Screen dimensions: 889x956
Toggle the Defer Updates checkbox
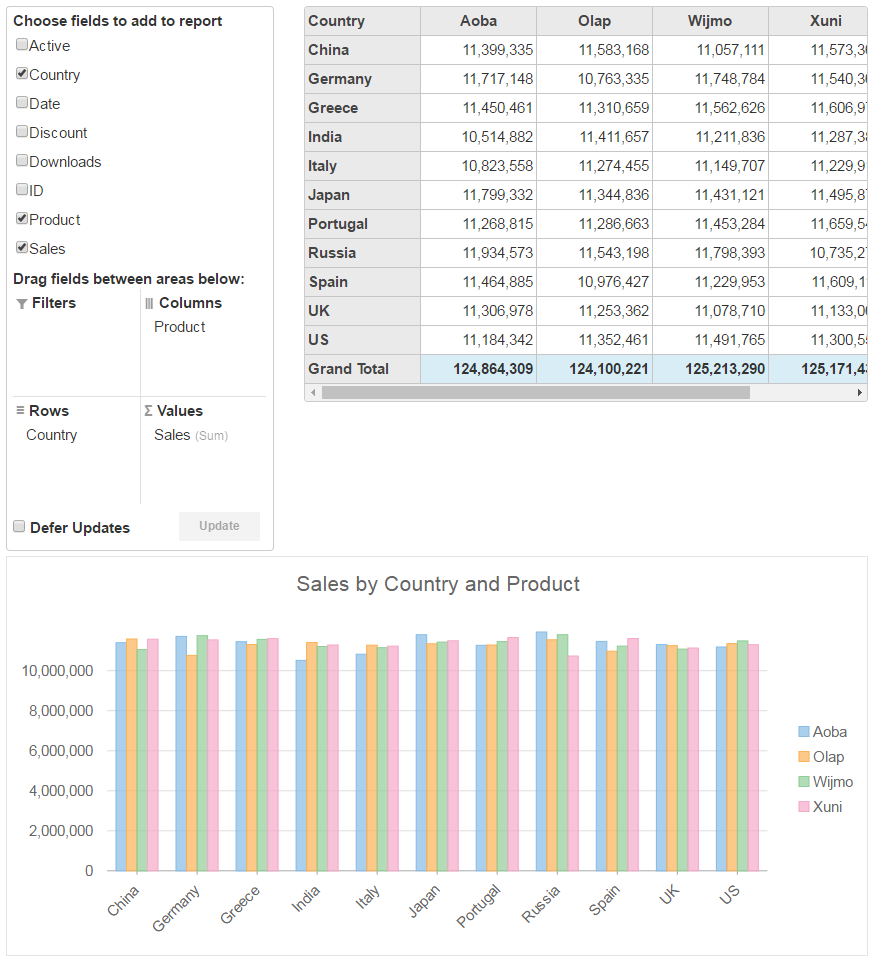tap(19, 527)
